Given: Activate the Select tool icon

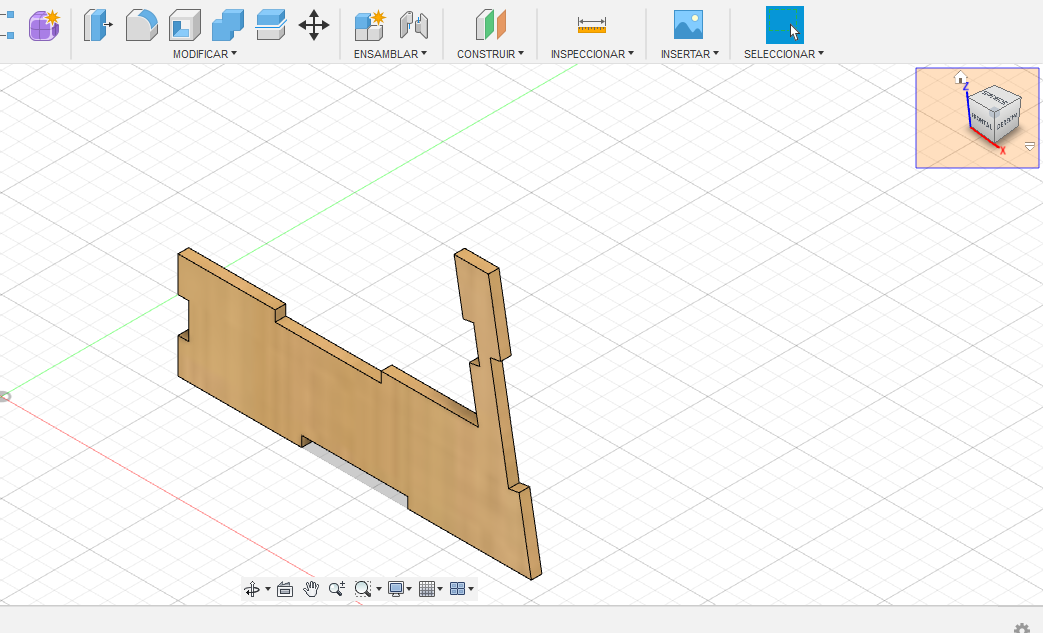Looking at the screenshot, I should [785, 25].
